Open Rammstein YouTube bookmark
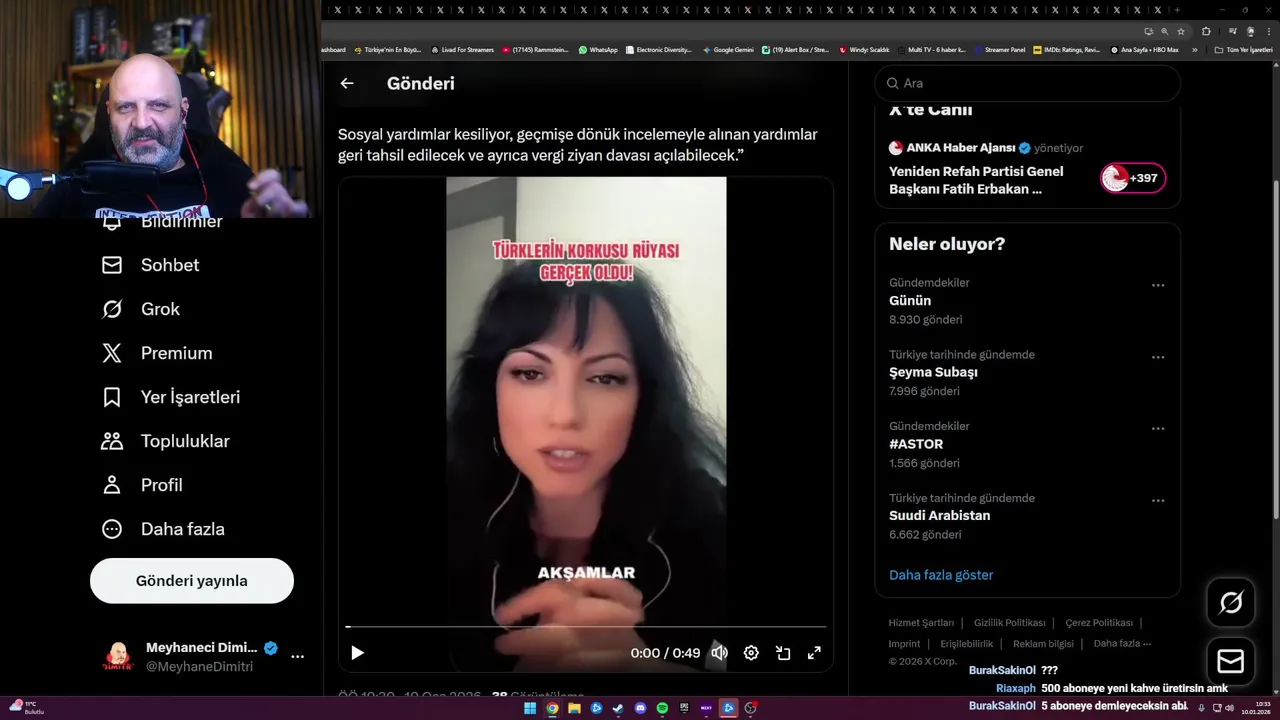Image resolution: width=1280 pixels, height=720 pixels. pos(536,50)
